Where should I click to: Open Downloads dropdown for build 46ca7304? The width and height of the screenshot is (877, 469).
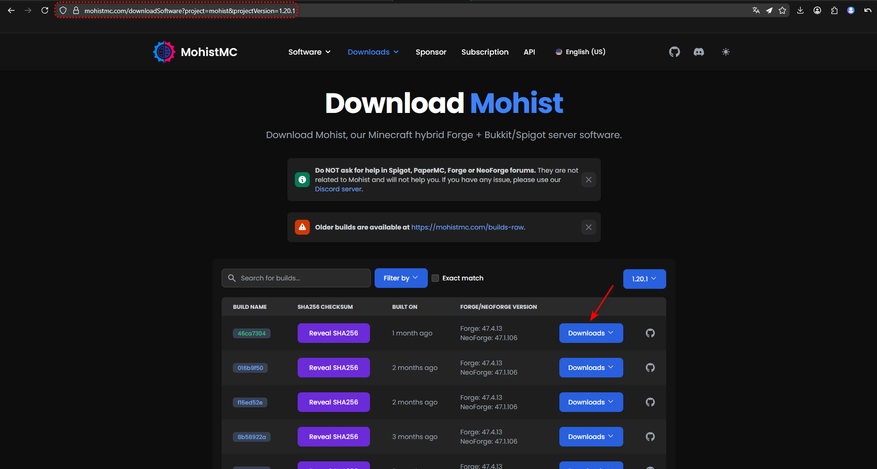[x=591, y=333]
